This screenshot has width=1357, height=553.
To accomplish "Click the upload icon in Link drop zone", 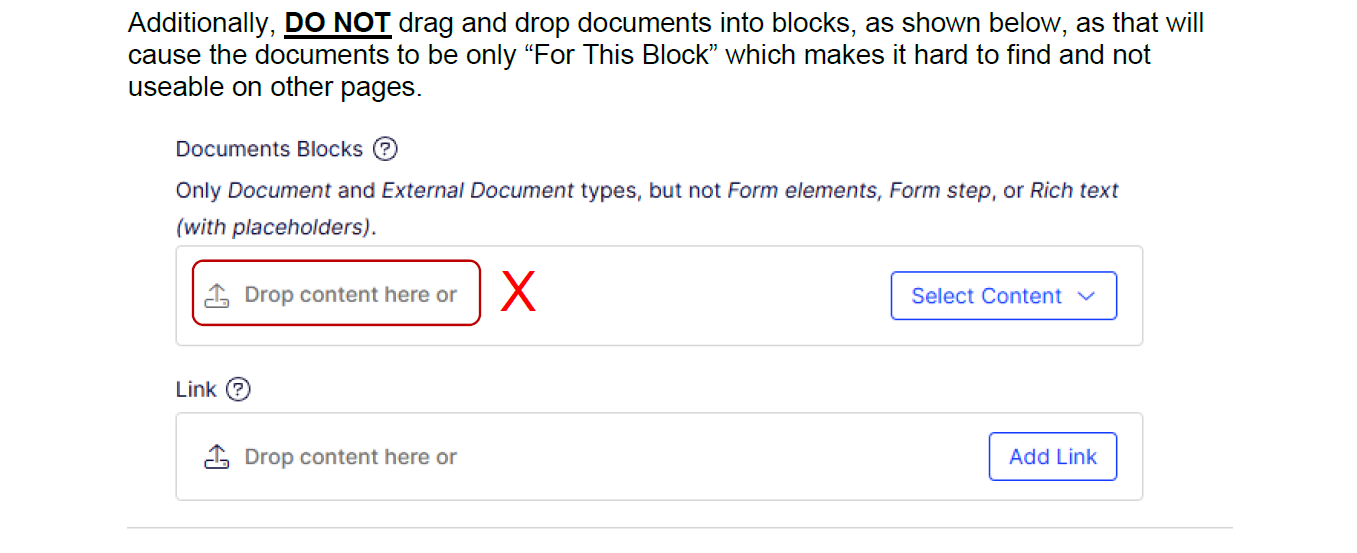I will [217, 457].
